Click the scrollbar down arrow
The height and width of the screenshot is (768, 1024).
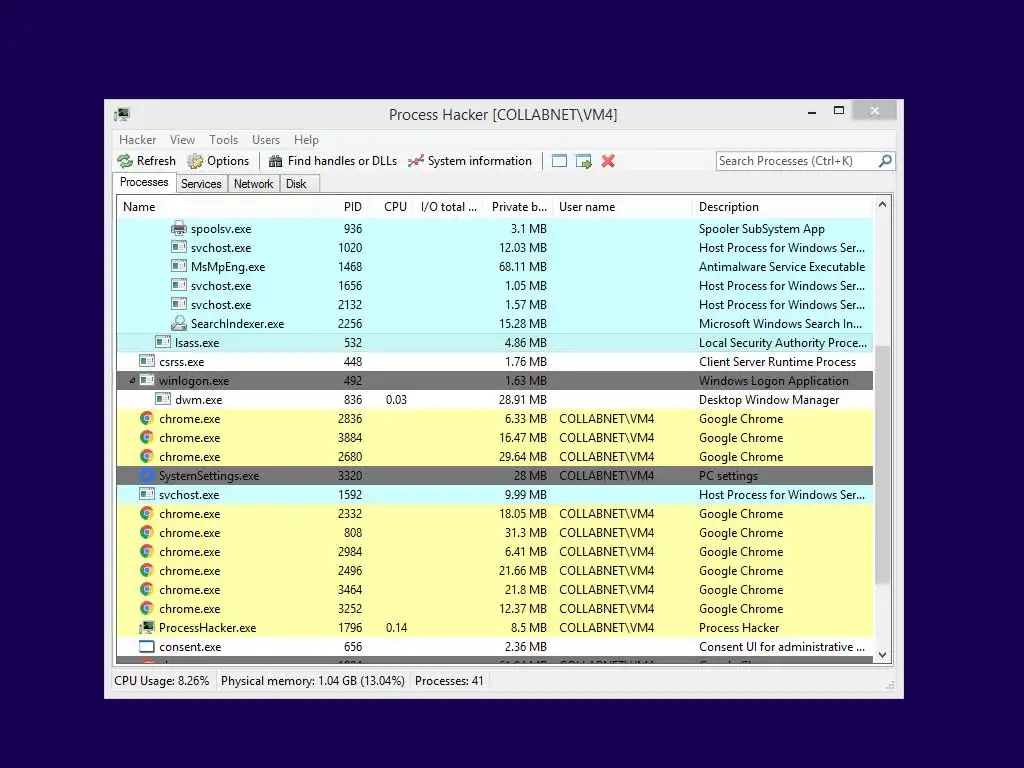point(882,654)
